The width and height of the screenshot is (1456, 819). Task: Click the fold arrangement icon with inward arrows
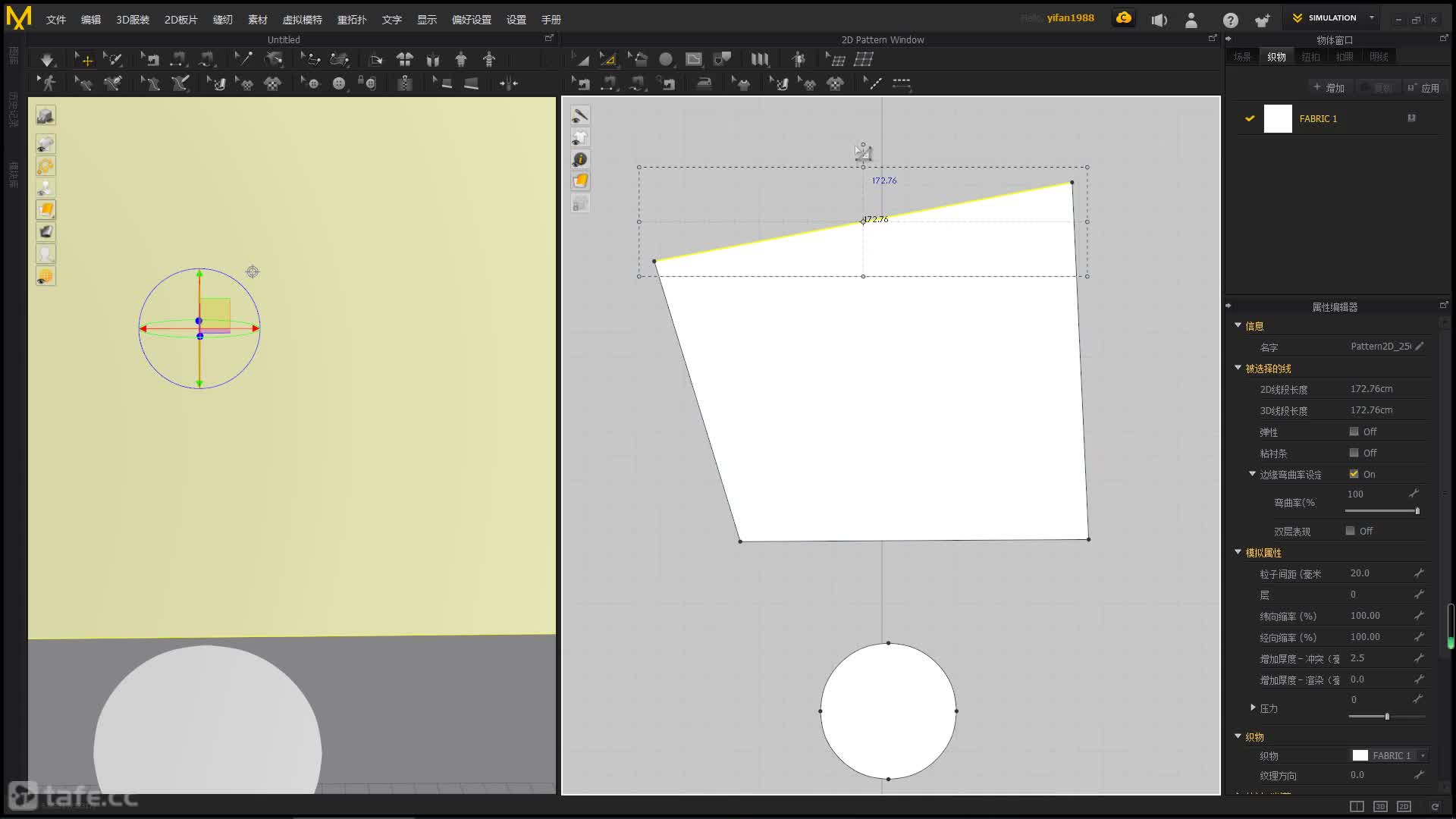pyautogui.click(x=508, y=83)
